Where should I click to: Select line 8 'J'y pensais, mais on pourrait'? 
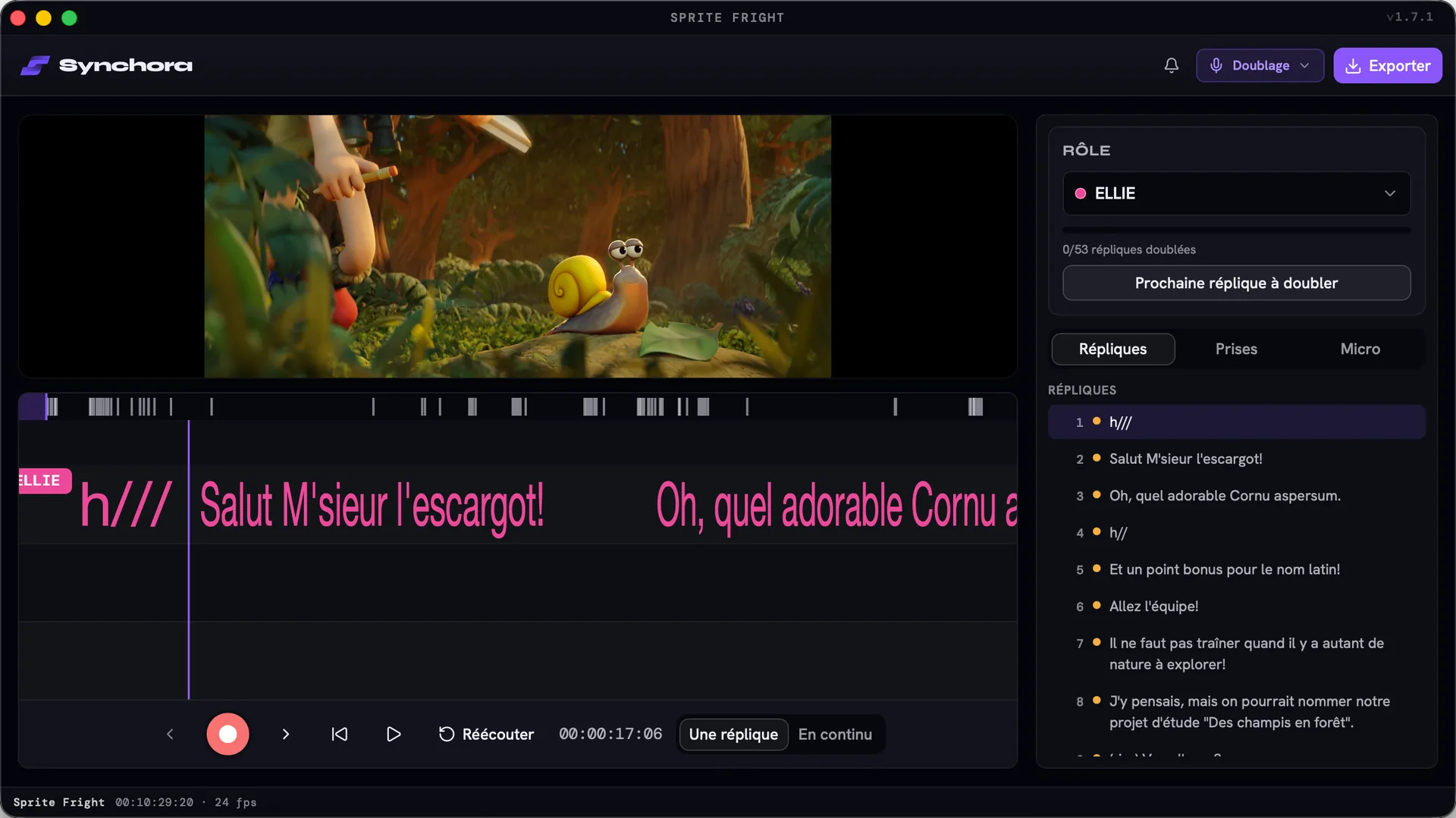pos(1236,712)
